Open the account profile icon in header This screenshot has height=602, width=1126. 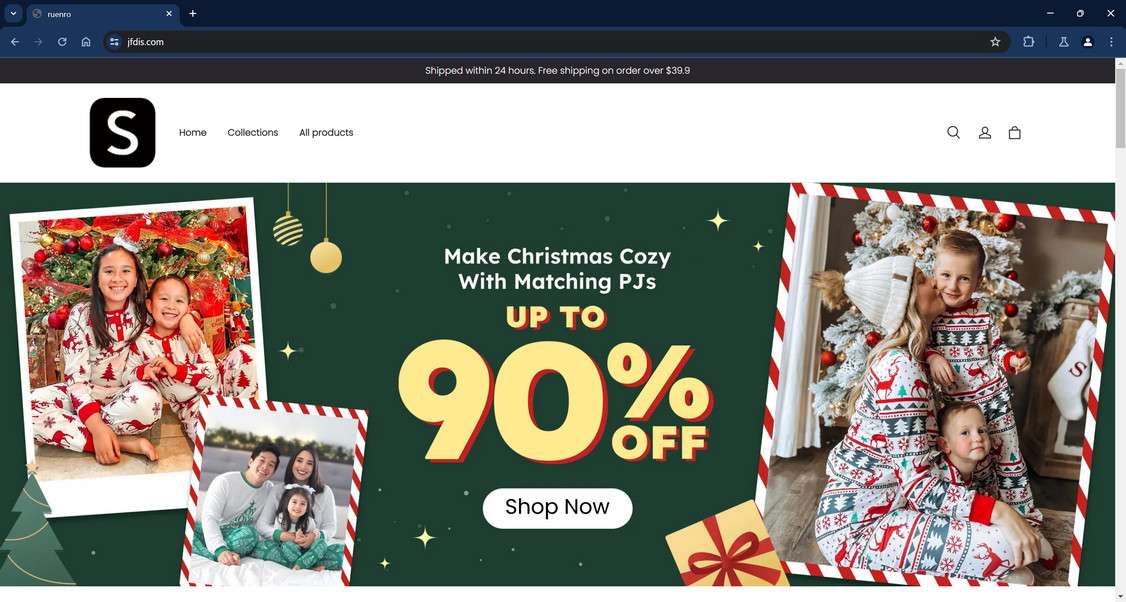(x=985, y=132)
